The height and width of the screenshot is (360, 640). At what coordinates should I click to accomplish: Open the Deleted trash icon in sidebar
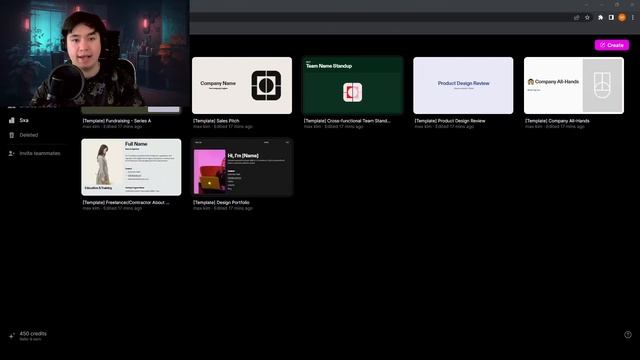tap(11, 135)
